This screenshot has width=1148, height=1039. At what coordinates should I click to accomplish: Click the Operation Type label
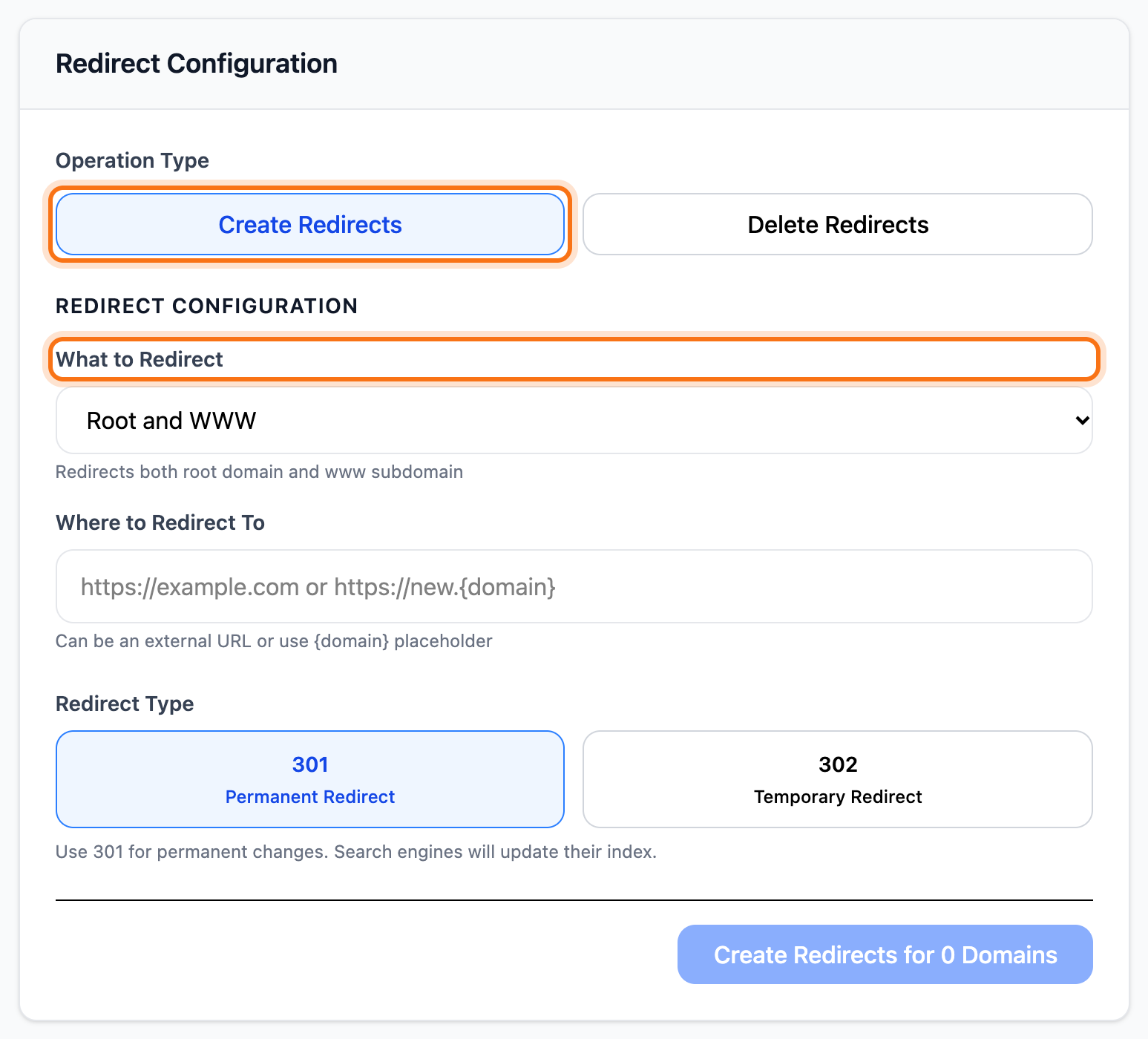pyautogui.click(x=132, y=160)
